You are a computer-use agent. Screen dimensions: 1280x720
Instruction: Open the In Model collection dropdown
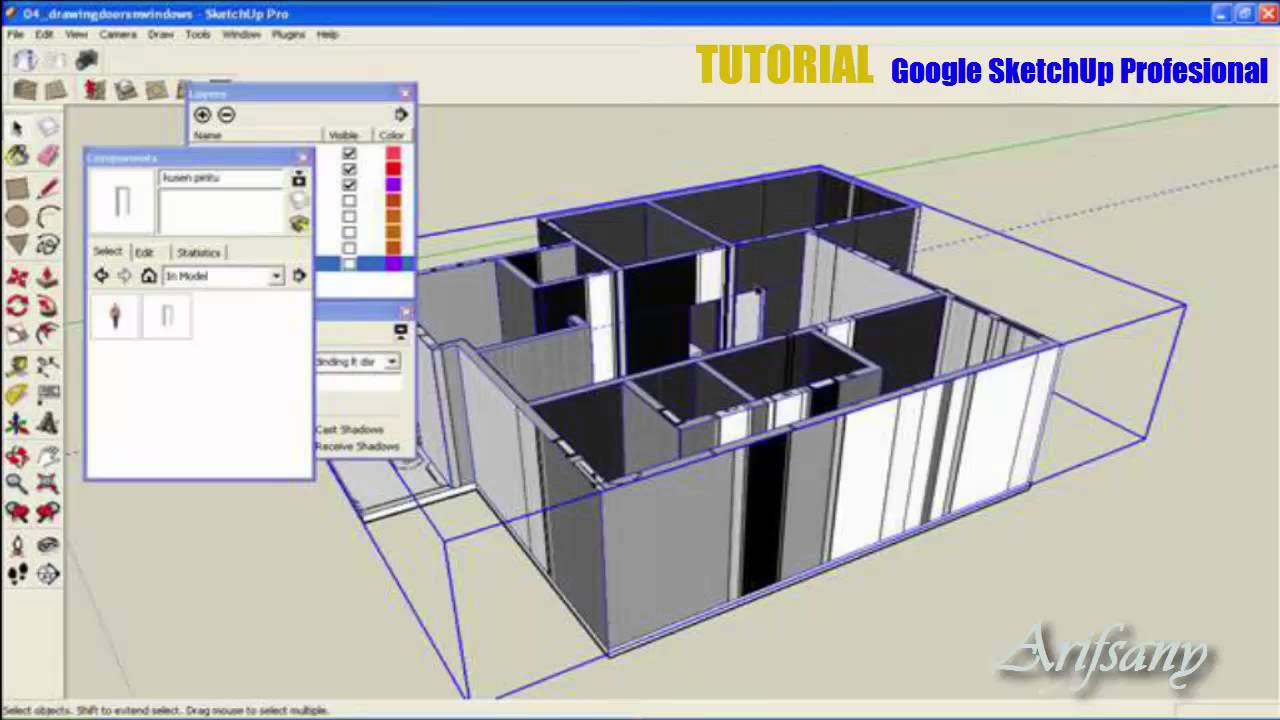point(276,276)
